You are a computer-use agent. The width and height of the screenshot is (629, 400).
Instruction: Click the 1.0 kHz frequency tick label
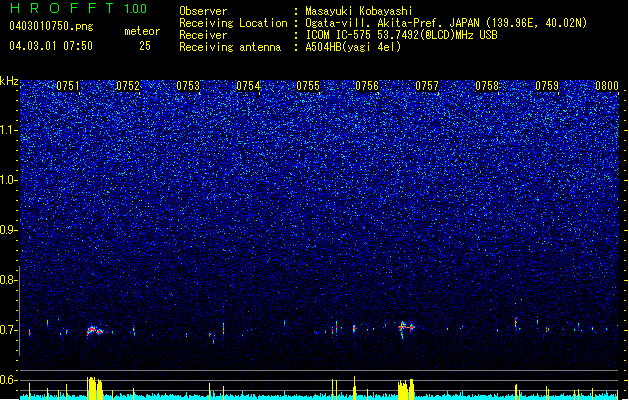(x=9, y=180)
